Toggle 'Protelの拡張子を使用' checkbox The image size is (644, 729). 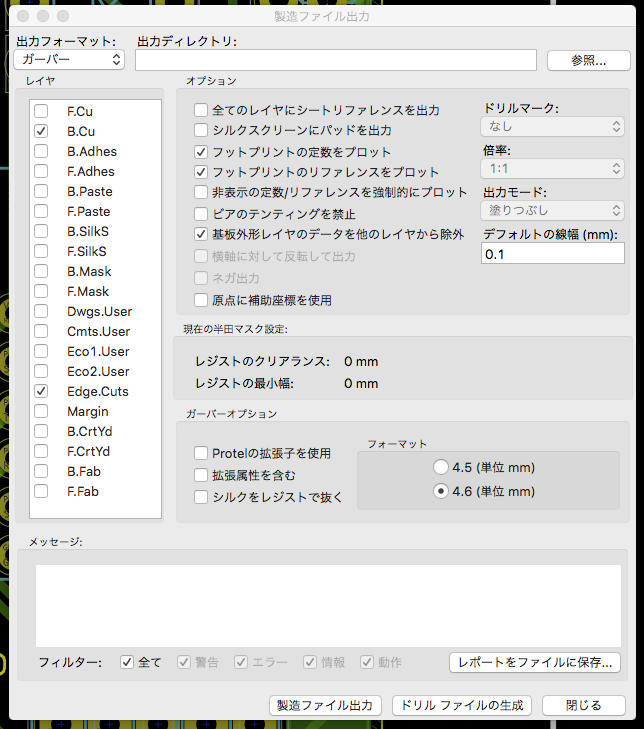(202, 453)
